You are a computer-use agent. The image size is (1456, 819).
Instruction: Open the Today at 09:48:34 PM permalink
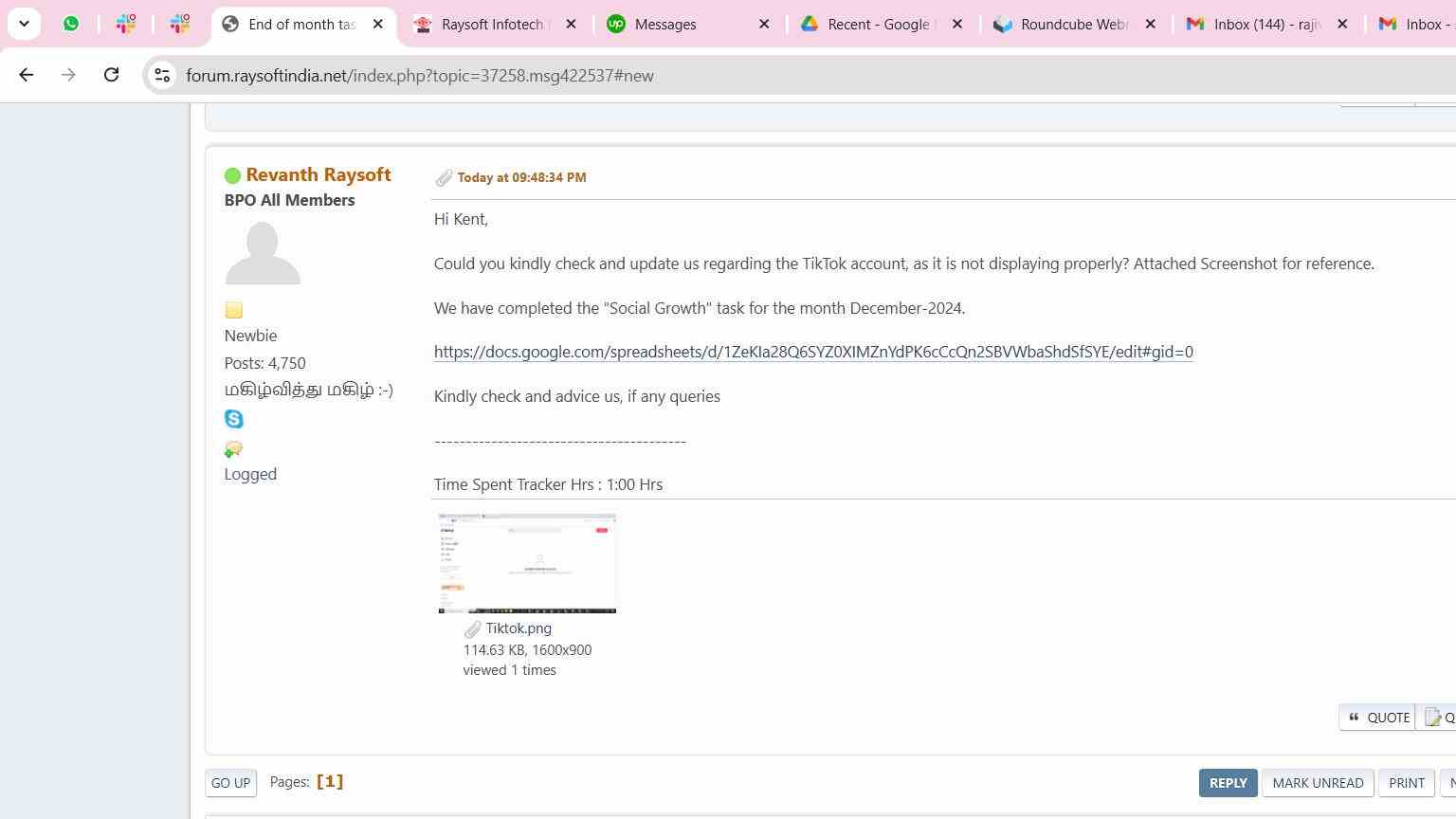[x=521, y=177]
